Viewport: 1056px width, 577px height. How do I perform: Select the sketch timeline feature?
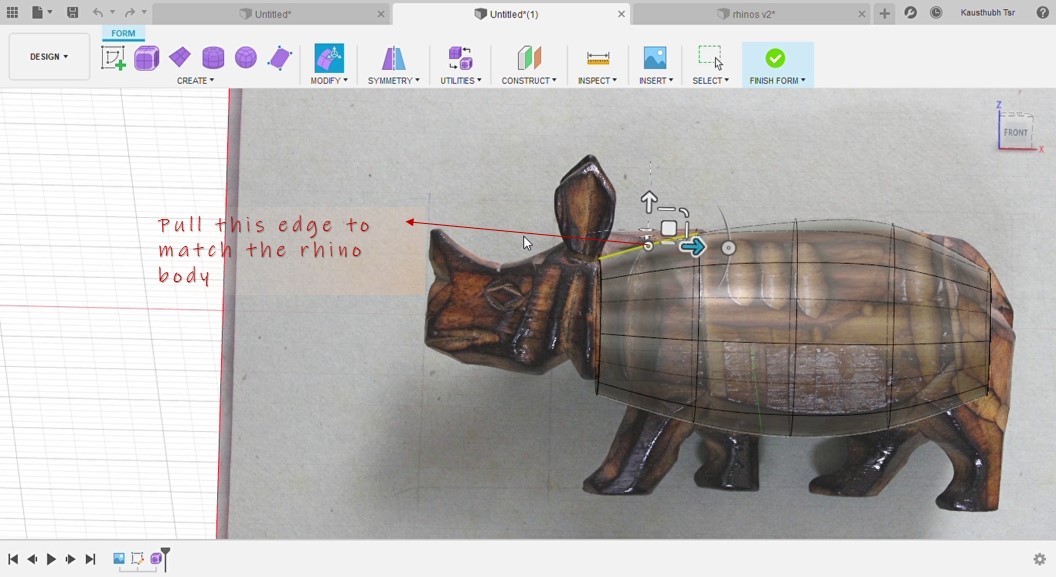137,558
